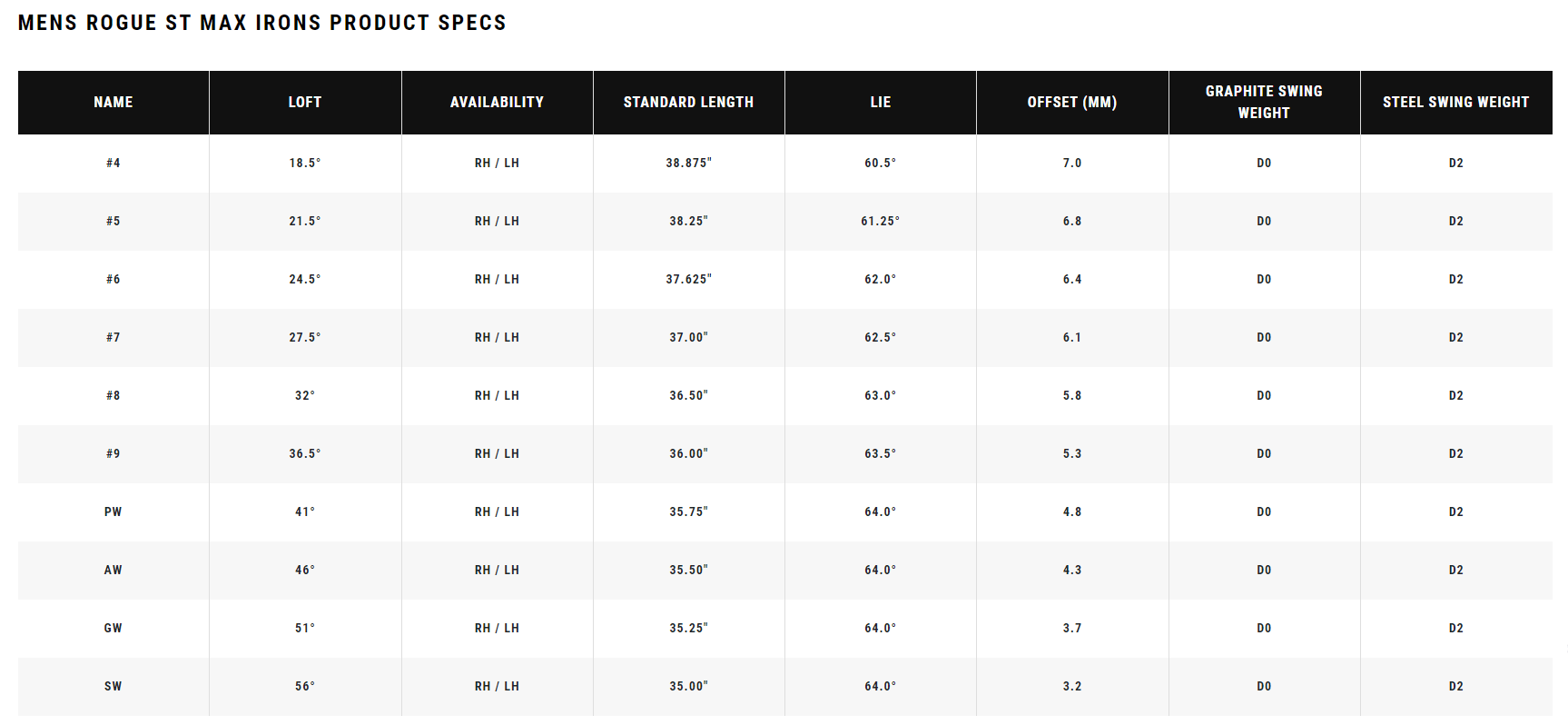Viewport: 1568px width, 725px height.
Task: Select the 21.5° loft cell
Action: click(x=305, y=222)
